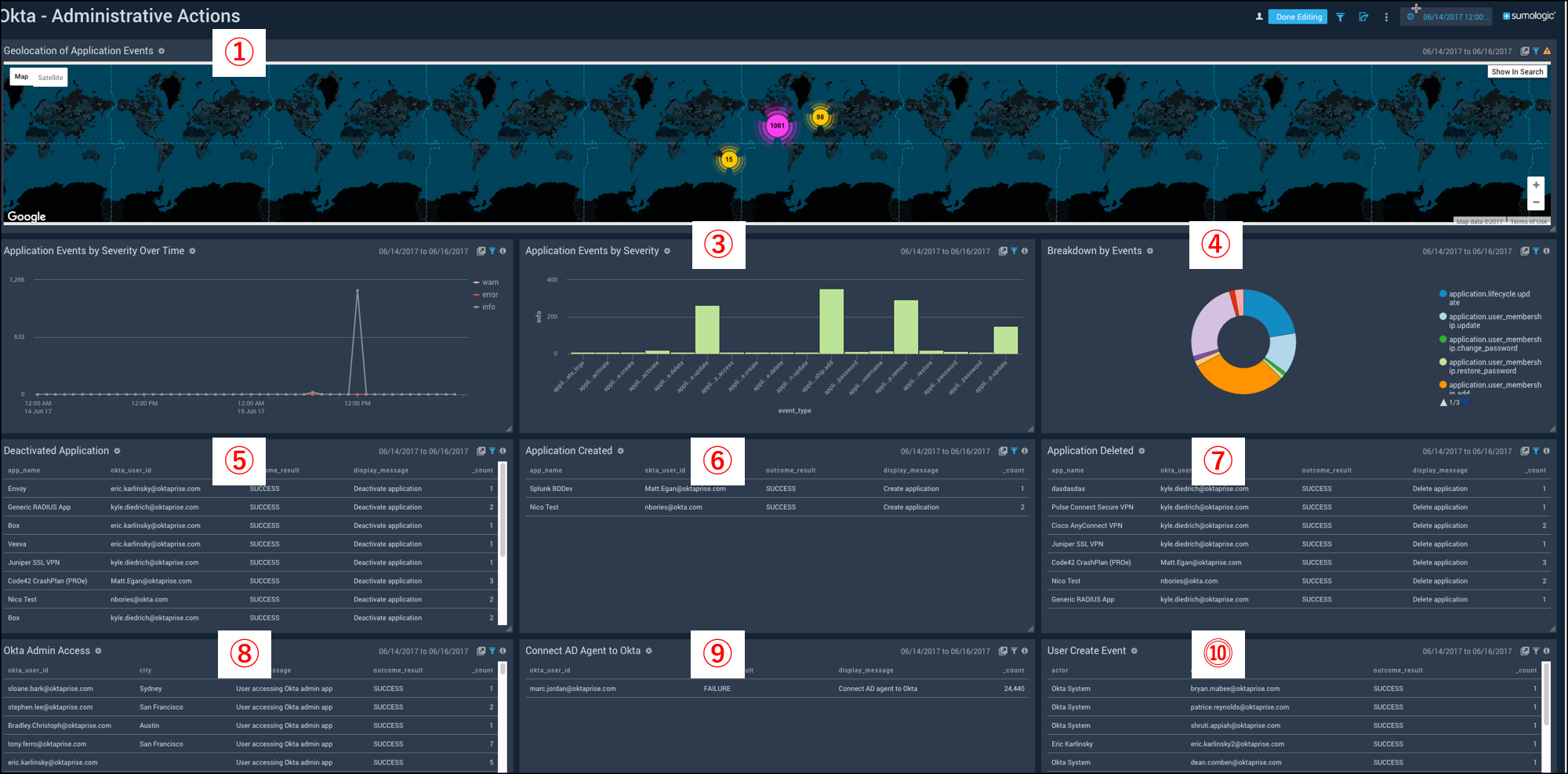Open gear for Application Created panel
Screen dimensions: 1568x774
click(x=620, y=451)
